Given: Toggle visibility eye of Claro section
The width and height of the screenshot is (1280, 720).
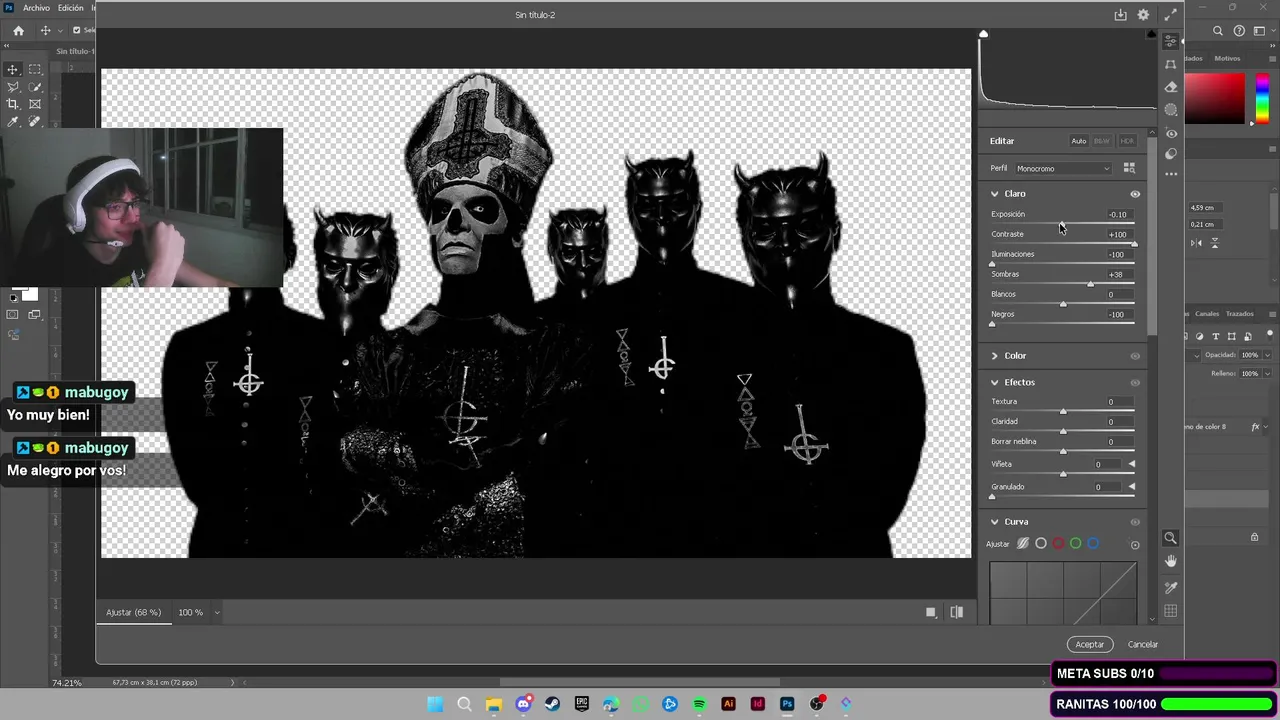Looking at the screenshot, I should coord(1135,194).
